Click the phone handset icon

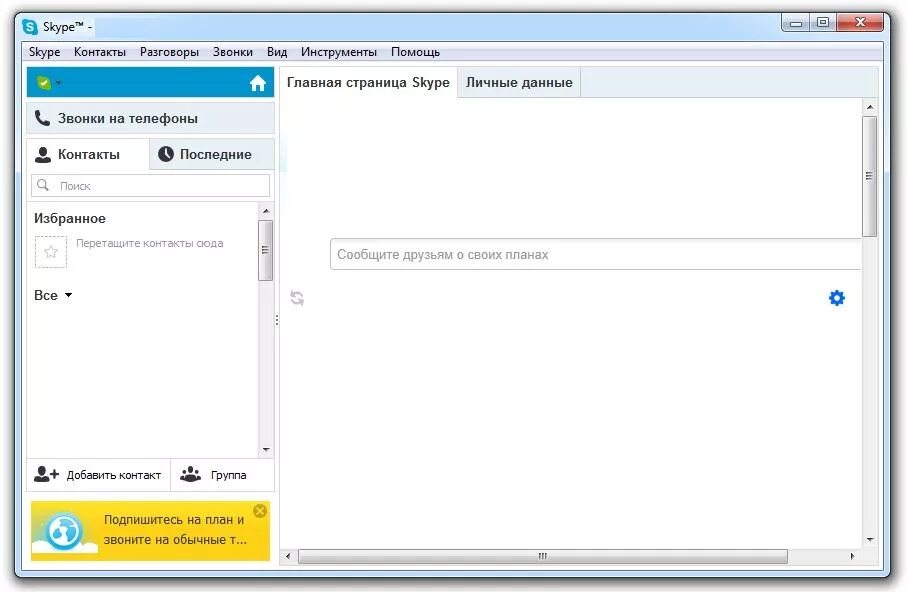pyautogui.click(x=42, y=118)
